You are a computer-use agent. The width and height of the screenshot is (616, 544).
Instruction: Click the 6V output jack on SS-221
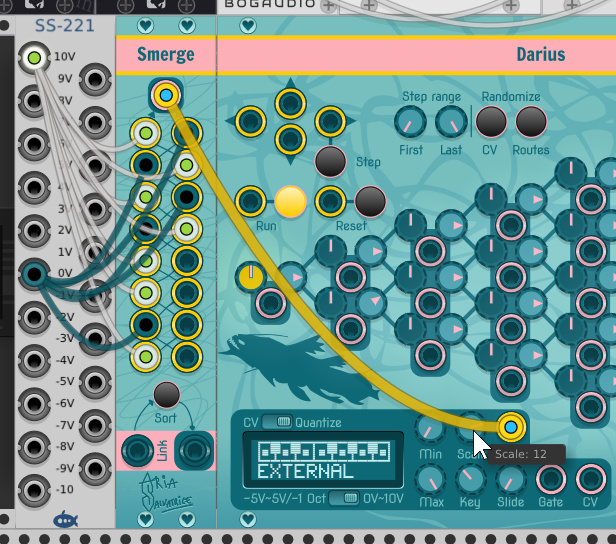35,145
